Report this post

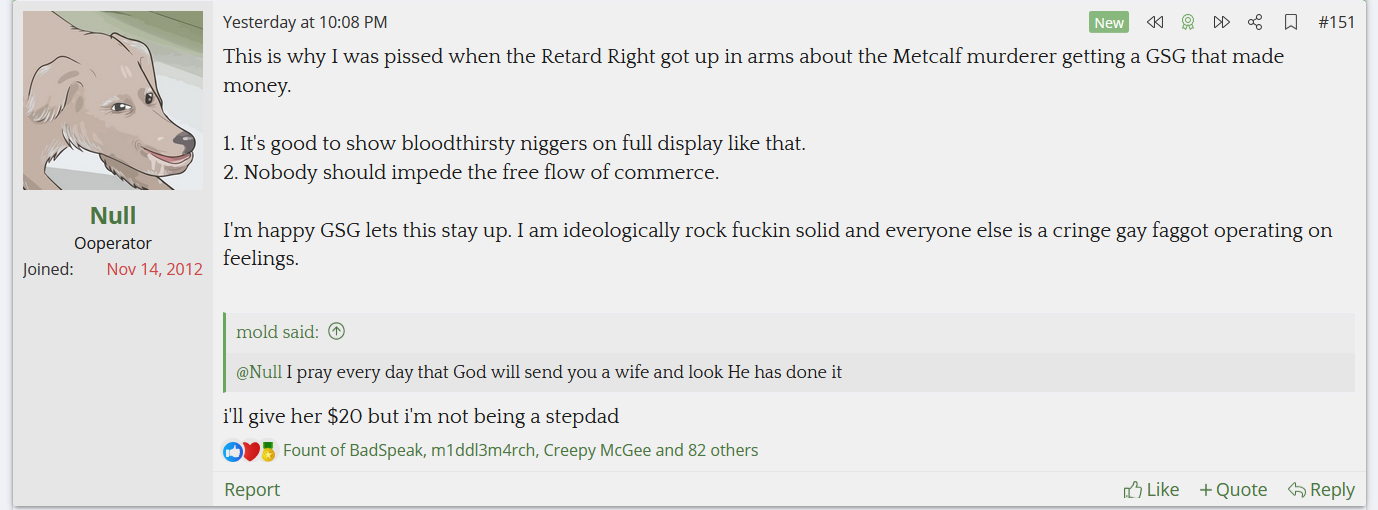[252, 489]
